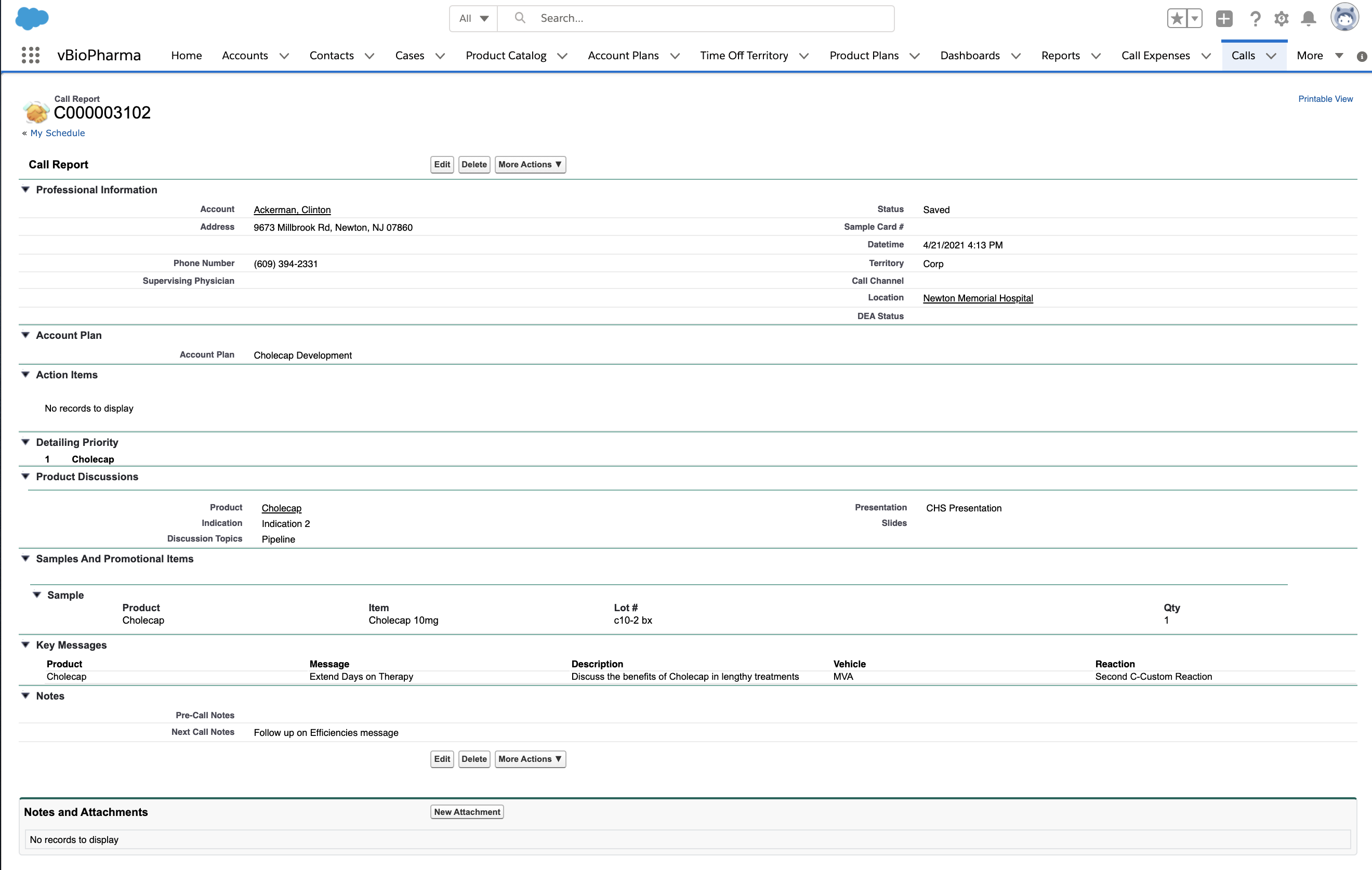View the notifications bell
1372x870 pixels.
pyautogui.click(x=1309, y=19)
